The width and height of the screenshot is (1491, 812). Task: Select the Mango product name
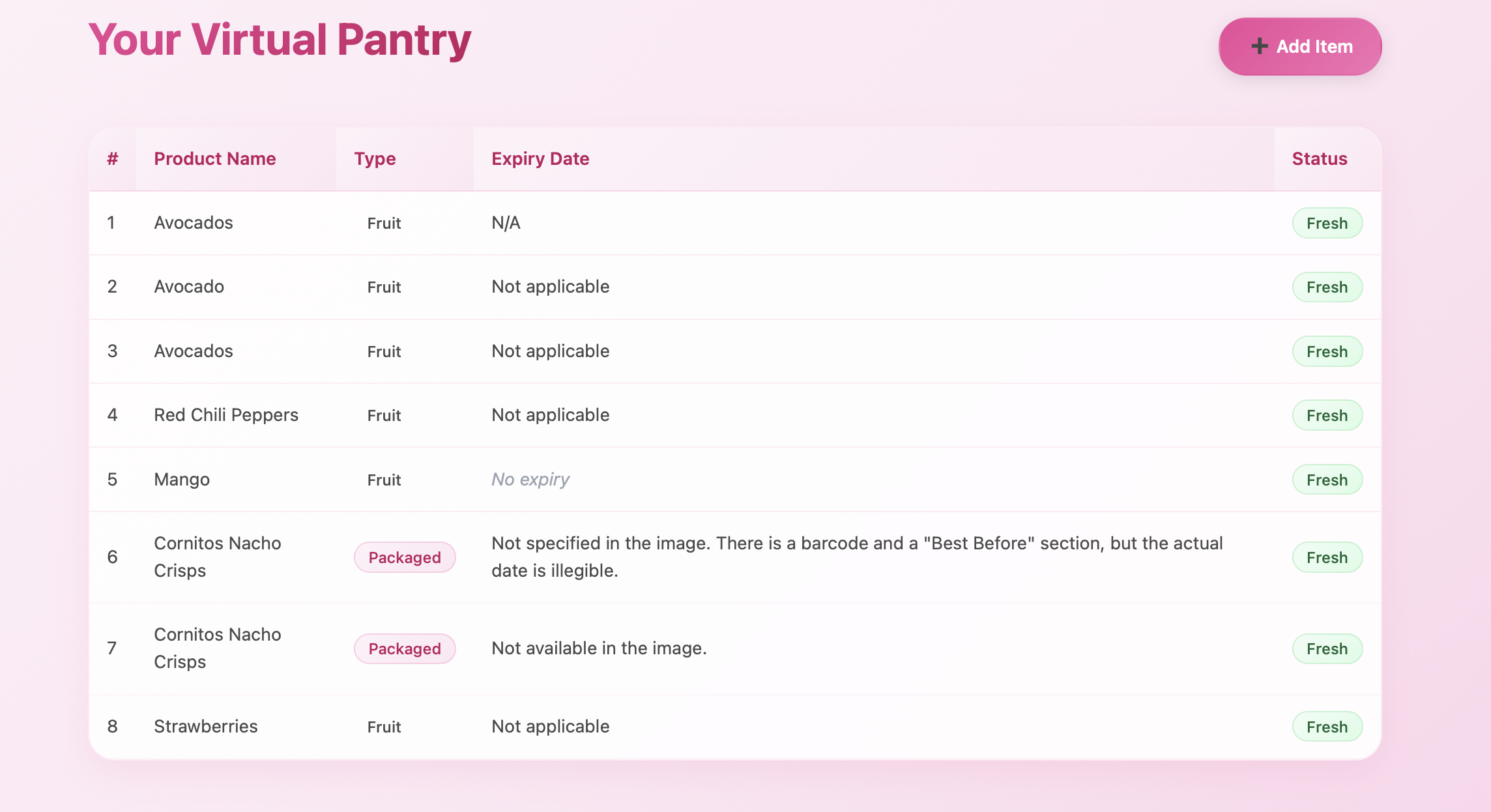181,480
